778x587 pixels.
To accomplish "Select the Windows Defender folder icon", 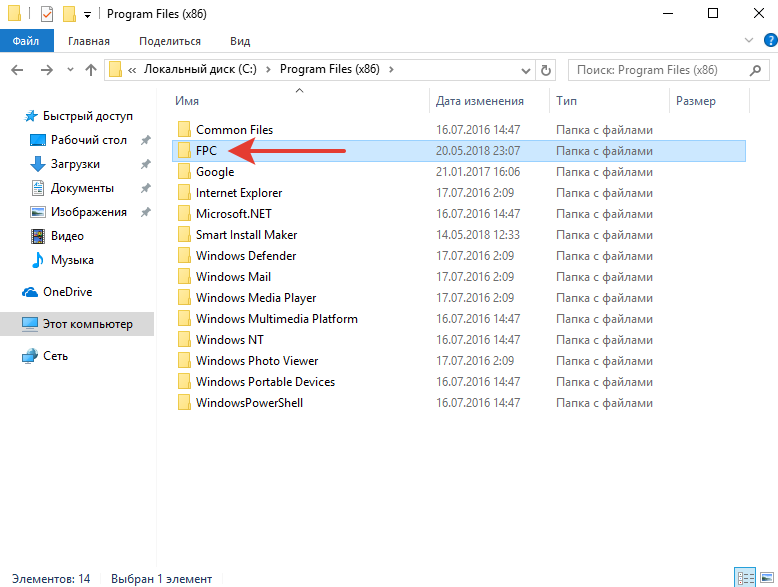I will pyautogui.click(x=184, y=256).
